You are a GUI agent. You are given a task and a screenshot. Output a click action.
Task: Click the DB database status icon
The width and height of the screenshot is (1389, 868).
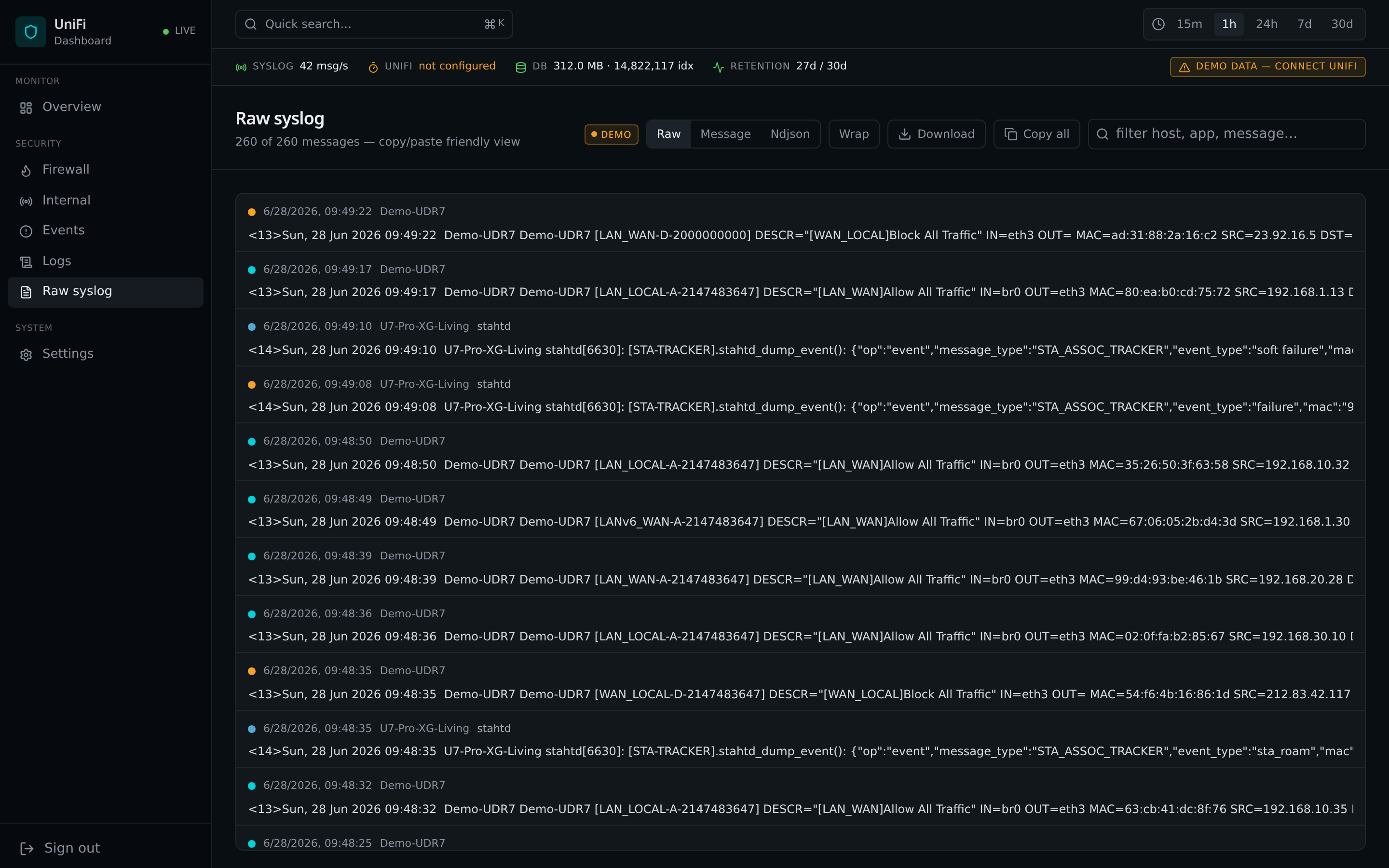click(520, 67)
